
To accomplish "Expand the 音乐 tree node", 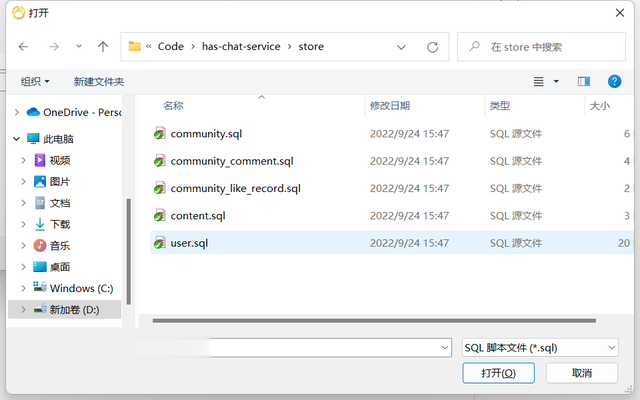I will coord(23,246).
